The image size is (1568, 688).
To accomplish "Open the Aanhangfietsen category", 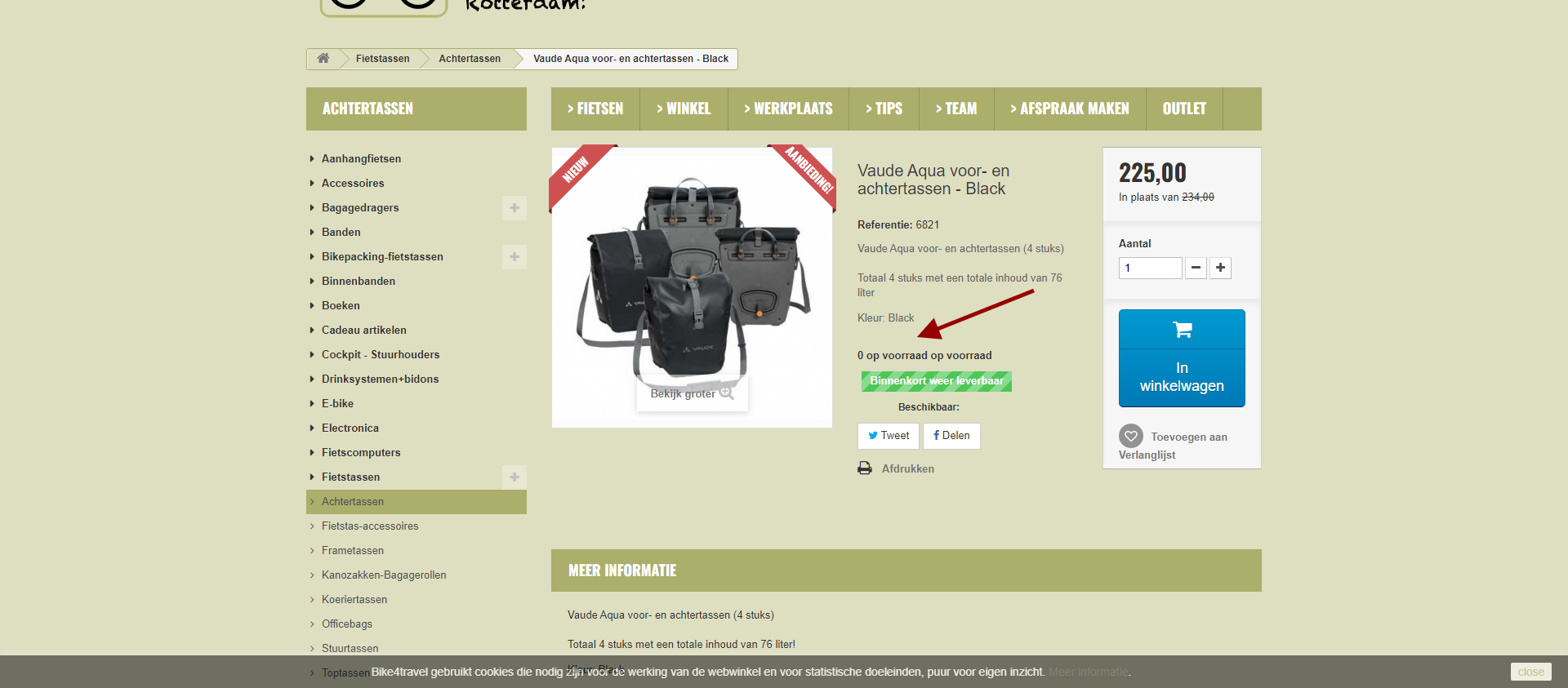I will tap(361, 159).
